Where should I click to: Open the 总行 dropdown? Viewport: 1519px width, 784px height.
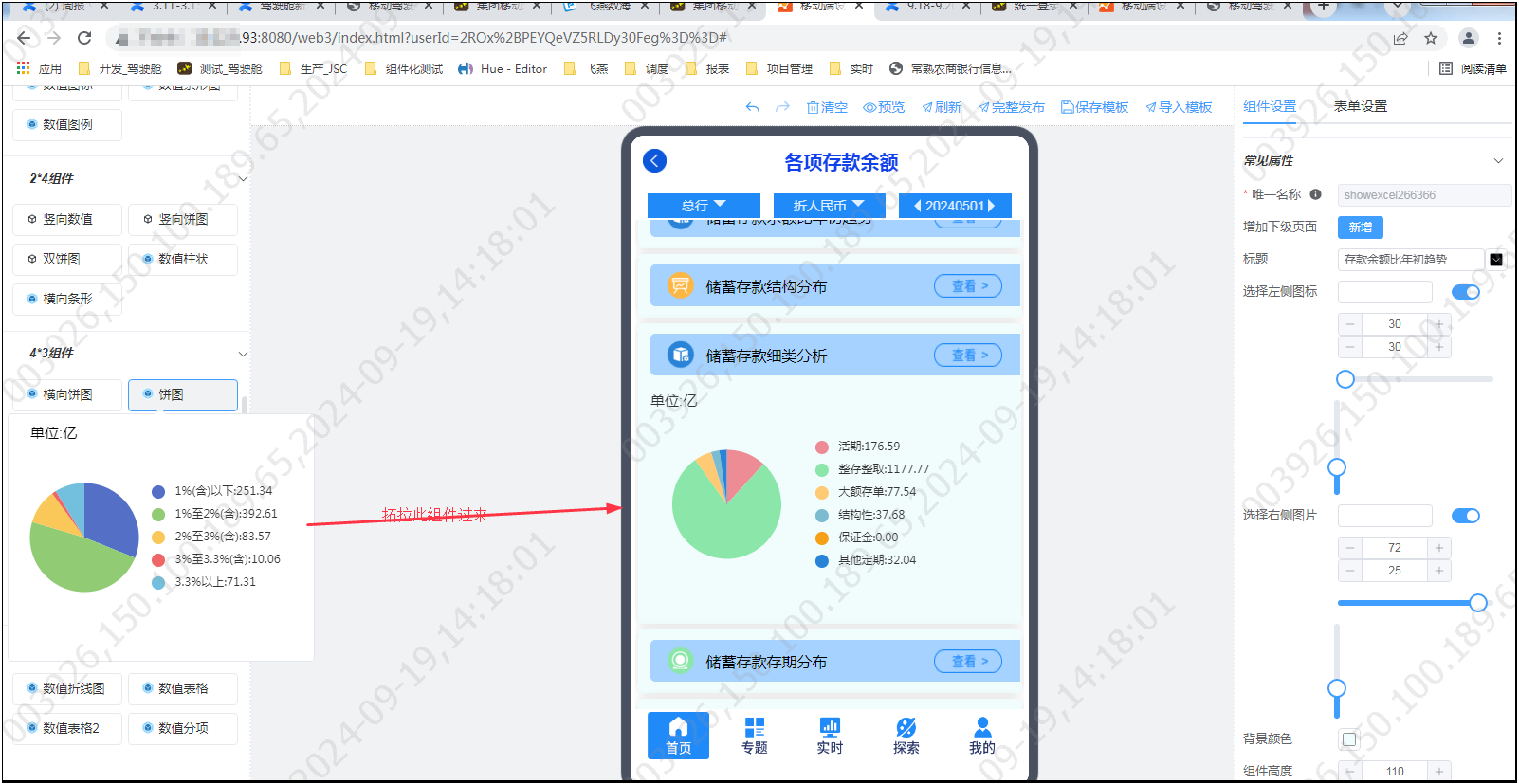pos(704,206)
